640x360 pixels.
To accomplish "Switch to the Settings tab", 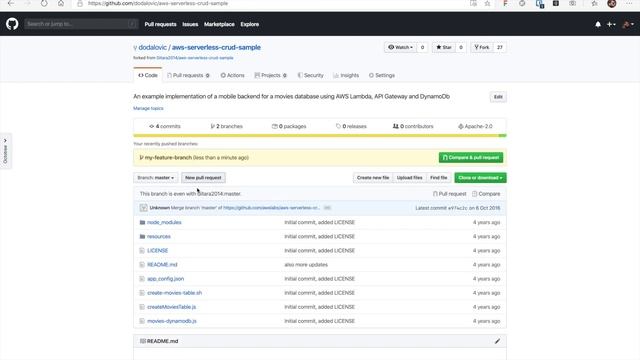I will 382,76.
